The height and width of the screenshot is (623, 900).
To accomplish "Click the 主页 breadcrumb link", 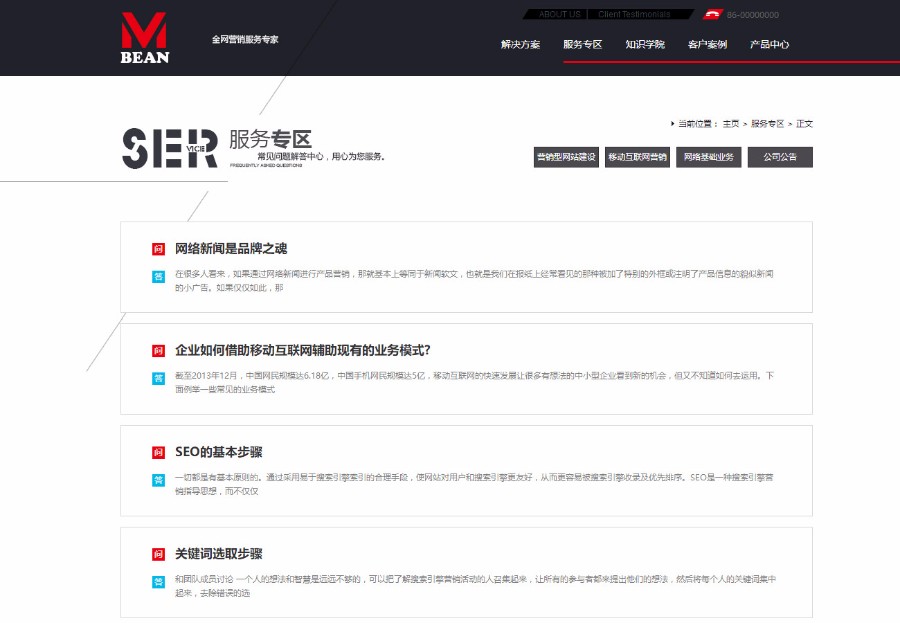I will pos(731,123).
